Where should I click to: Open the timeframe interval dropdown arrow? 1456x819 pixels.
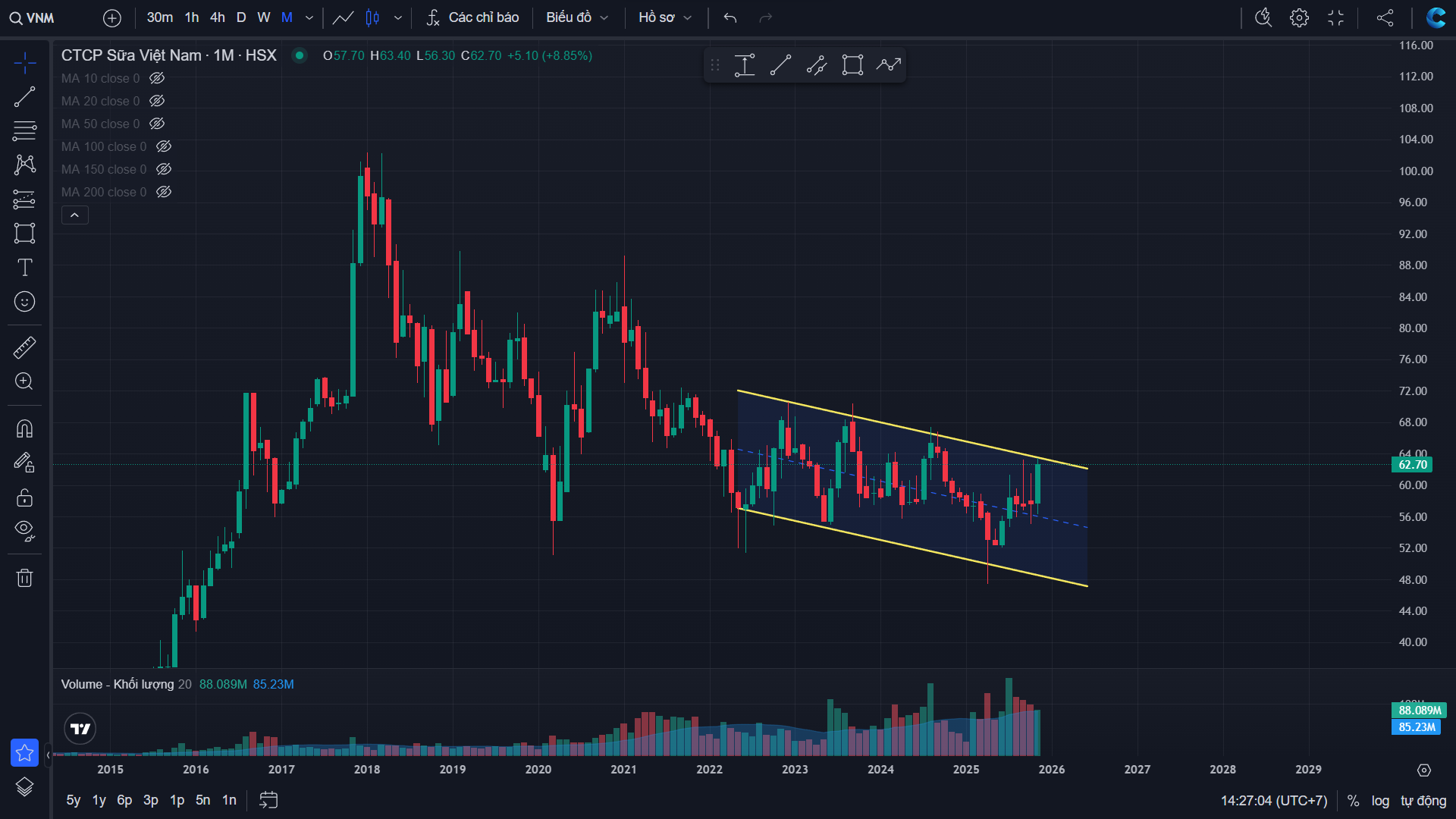tap(309, 17)
